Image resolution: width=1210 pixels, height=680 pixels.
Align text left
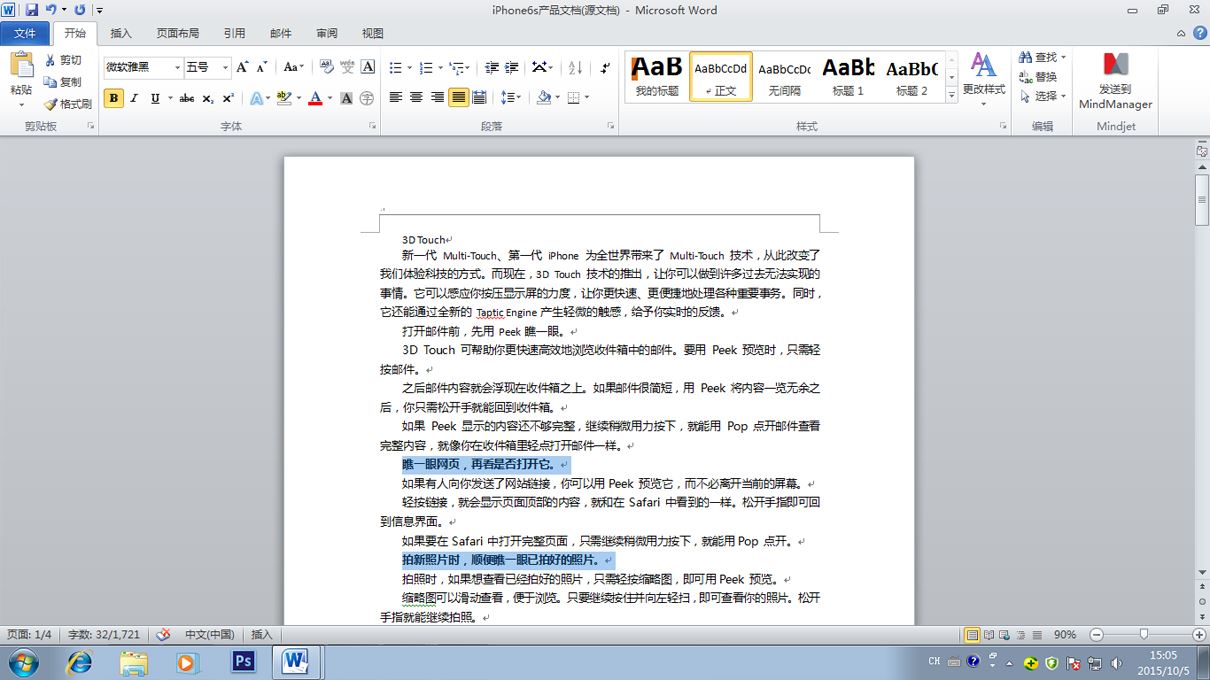tap(396, 98)
